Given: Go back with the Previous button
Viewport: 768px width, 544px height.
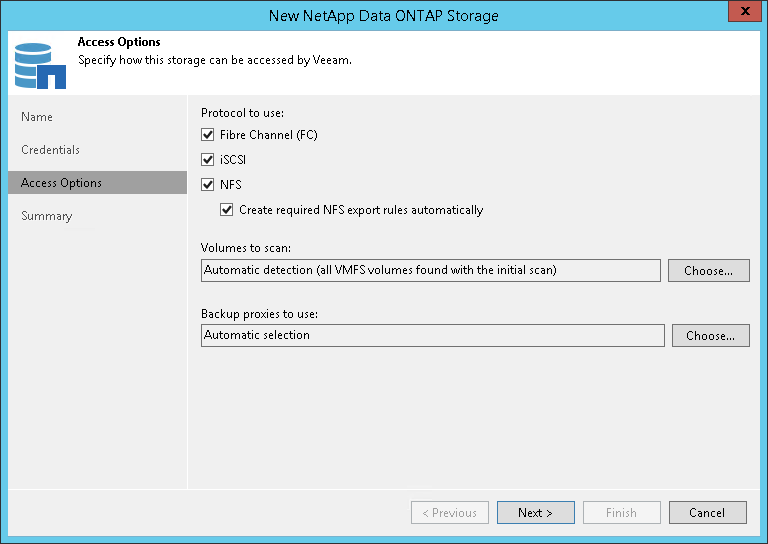Looking at the screenshot, I should click(x=449, y=513).
